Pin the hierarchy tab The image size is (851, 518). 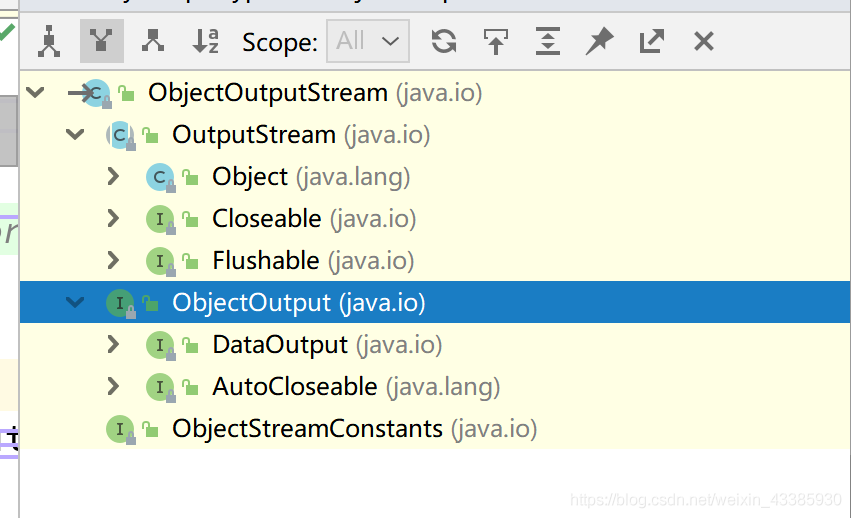tap(600, 41)
